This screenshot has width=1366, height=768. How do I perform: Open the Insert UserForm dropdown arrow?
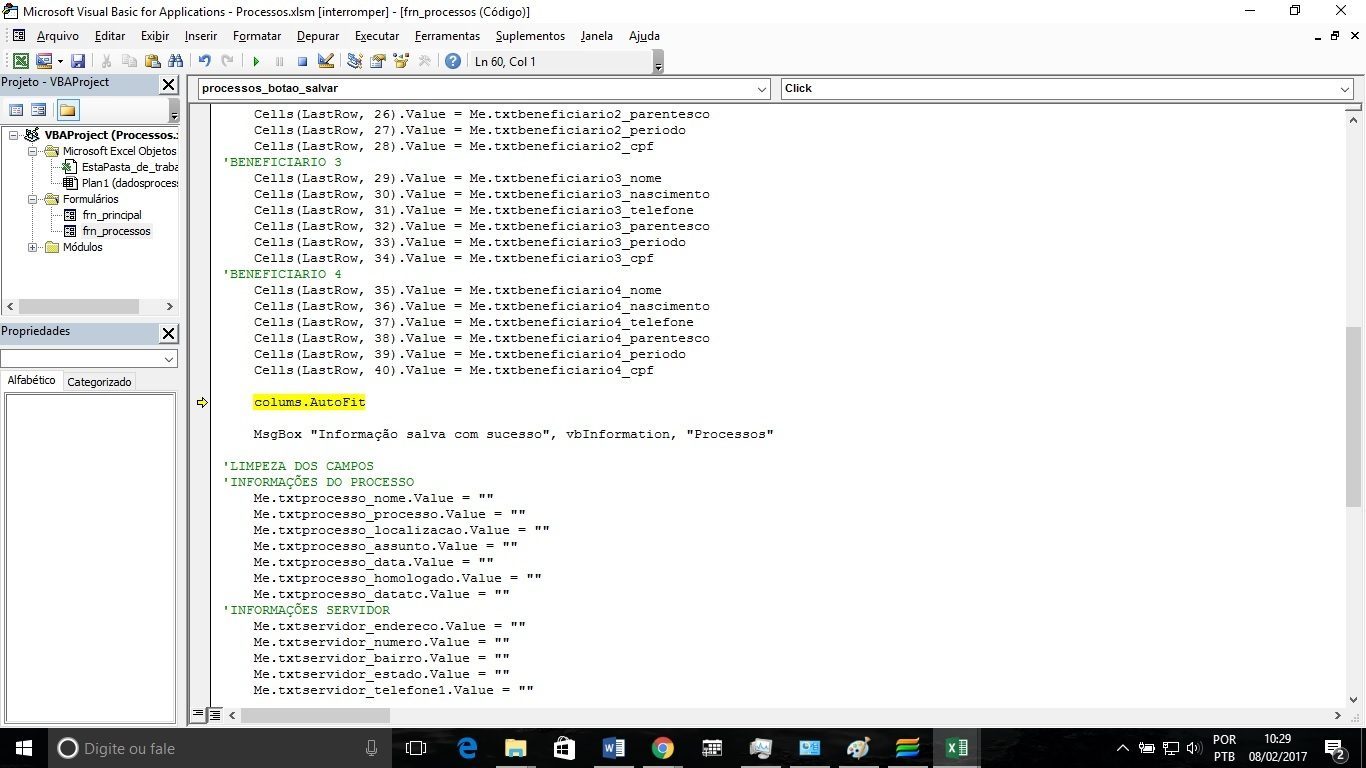pyautogui.click(x=60, y=61)
